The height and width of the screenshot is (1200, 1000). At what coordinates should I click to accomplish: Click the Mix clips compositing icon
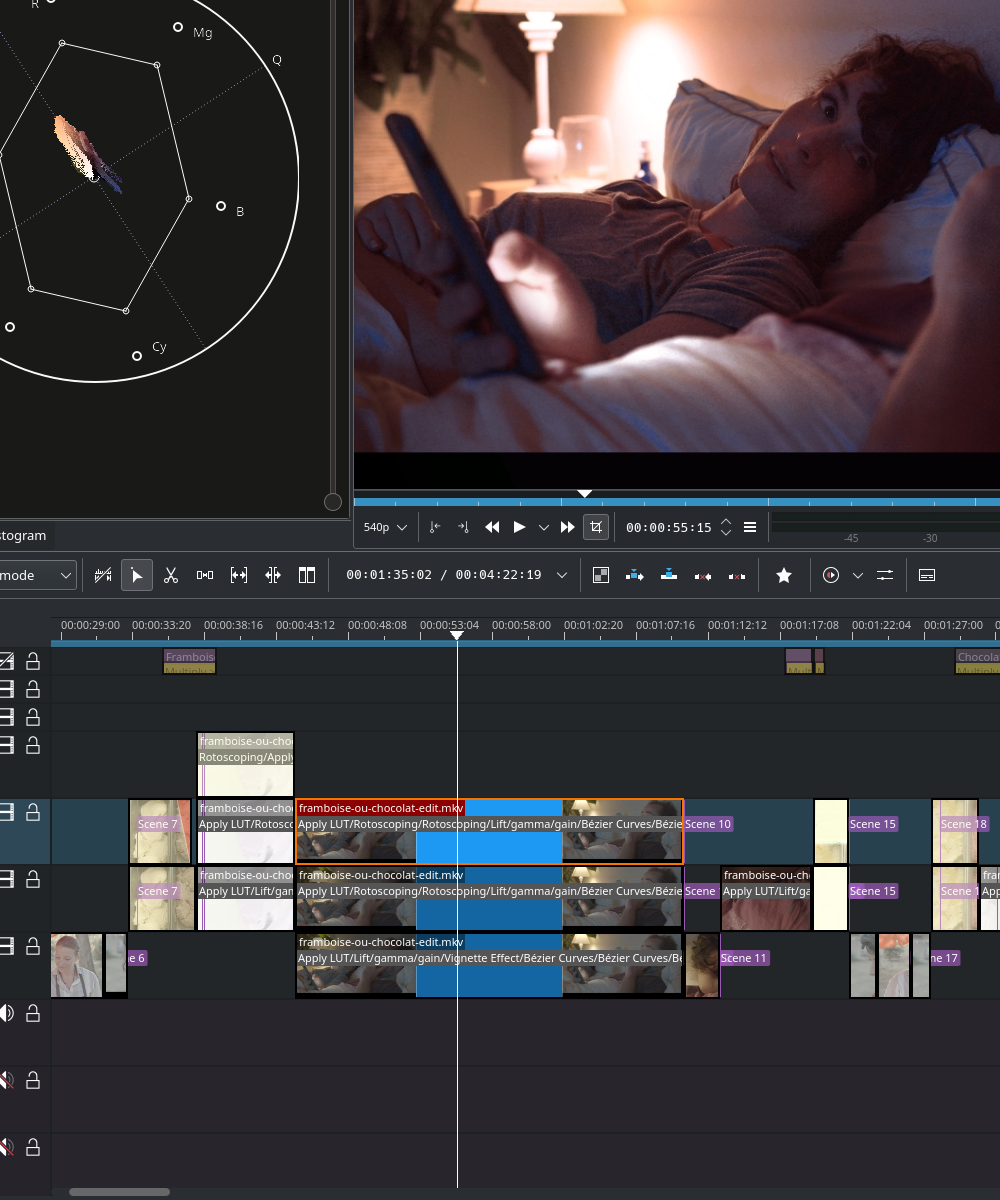[601, 575]
